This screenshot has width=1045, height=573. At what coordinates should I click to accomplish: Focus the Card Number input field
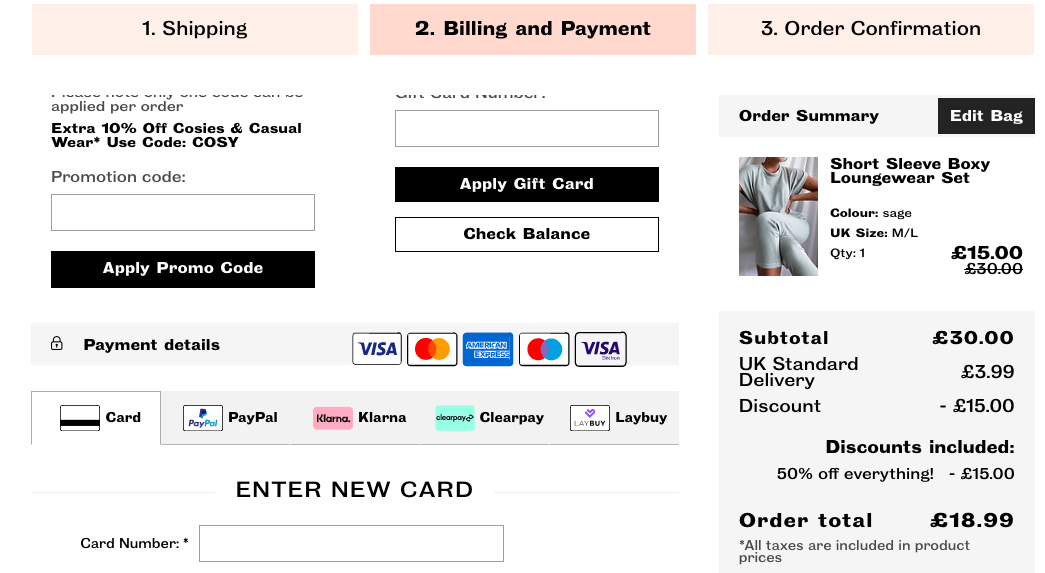click(x=351, y=544)
